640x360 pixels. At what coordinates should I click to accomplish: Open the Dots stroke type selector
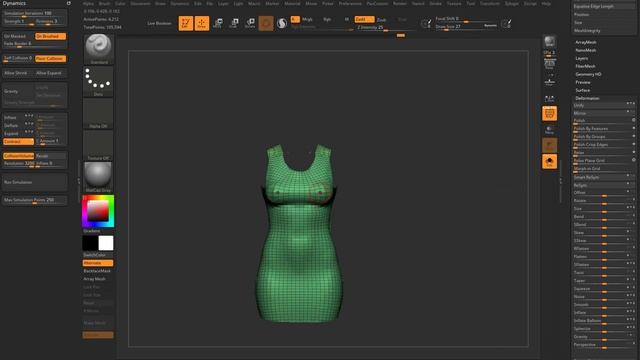pyautogui.click(x=98, y=81)
